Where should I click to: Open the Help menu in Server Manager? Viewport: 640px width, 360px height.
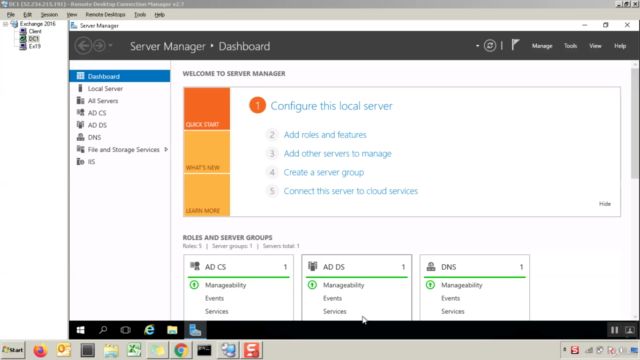[620, 46]
